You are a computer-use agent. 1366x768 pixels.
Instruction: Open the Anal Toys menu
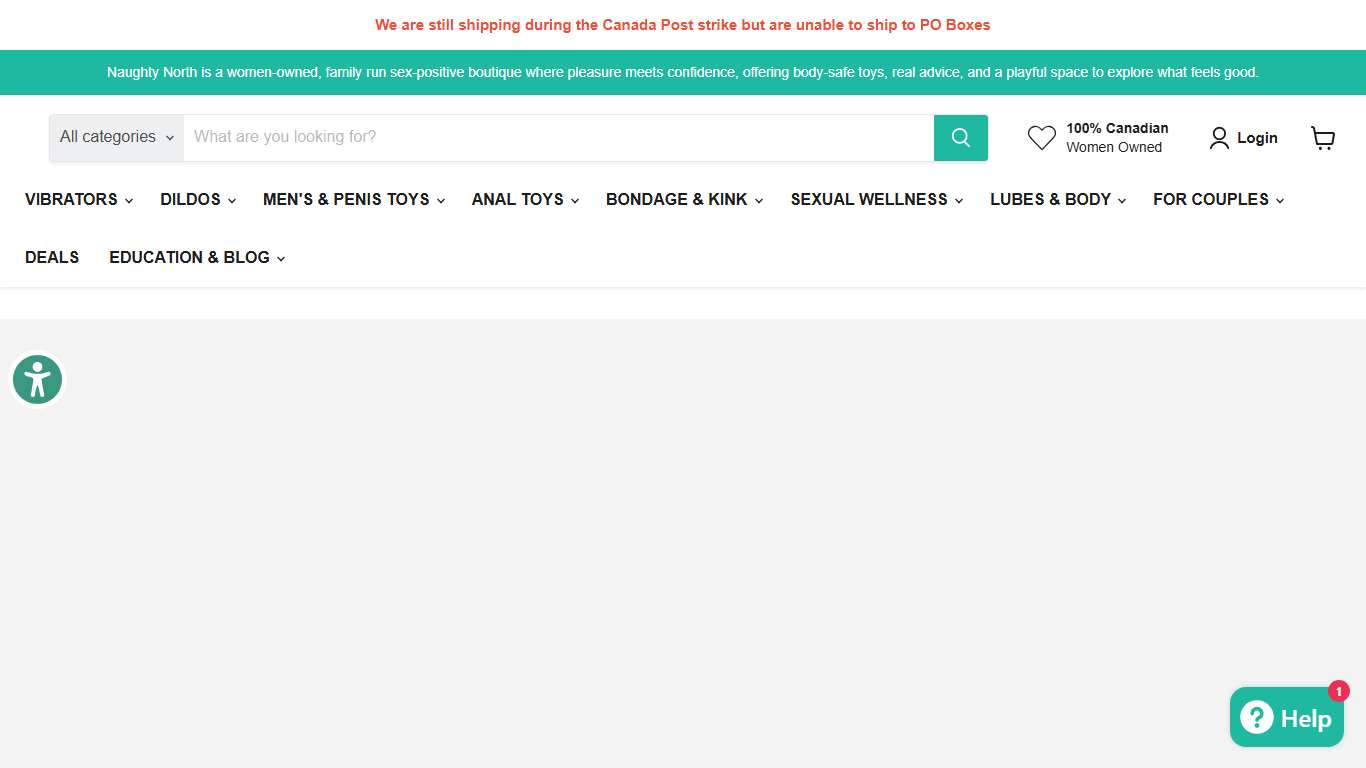tap(524, 200)
